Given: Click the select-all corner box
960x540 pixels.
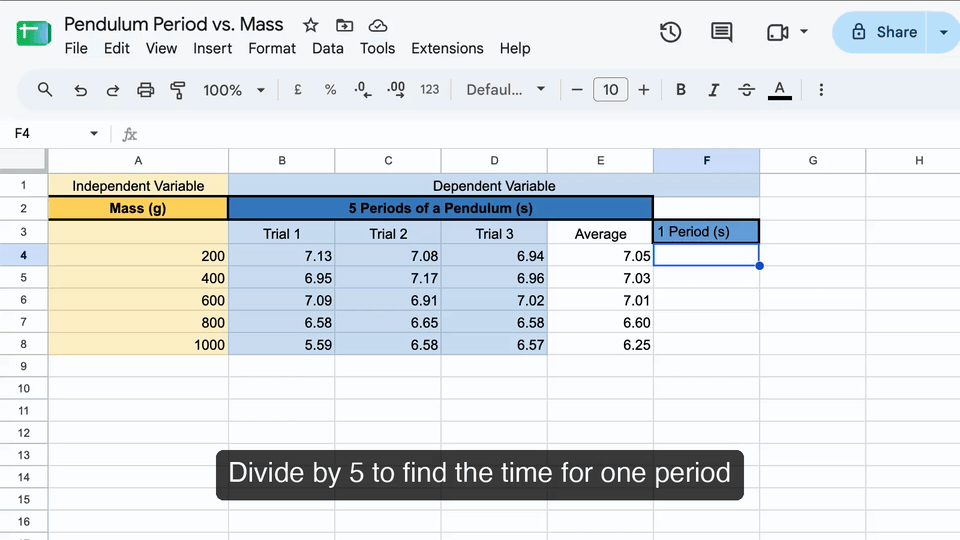Looking at the screenshot, I should [x=23, y=160].
